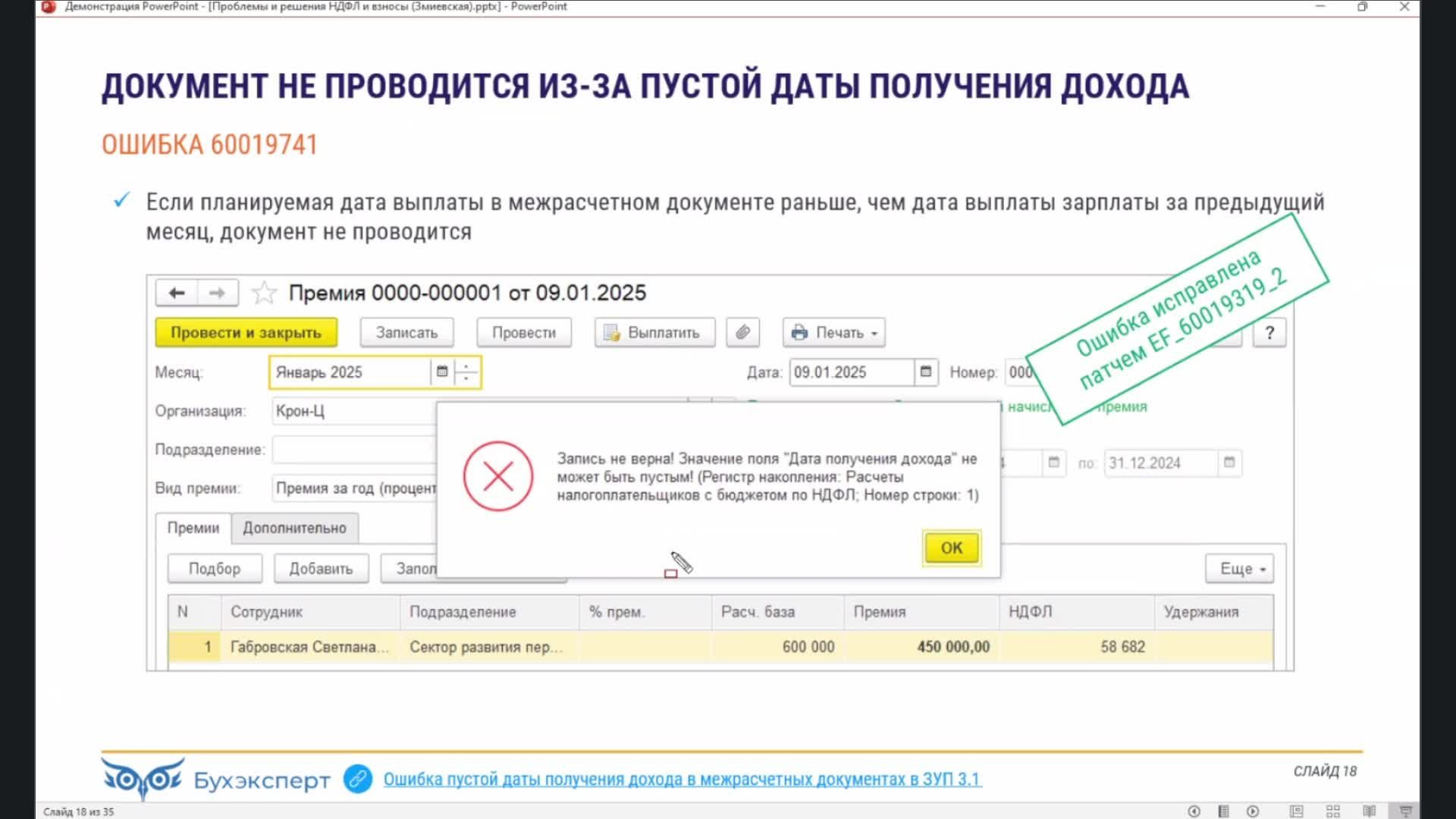This screenshot has width=1456, height=819.
Task: Open the Ошибка пустой даты получения дохода link
Action: coord(682,779)
